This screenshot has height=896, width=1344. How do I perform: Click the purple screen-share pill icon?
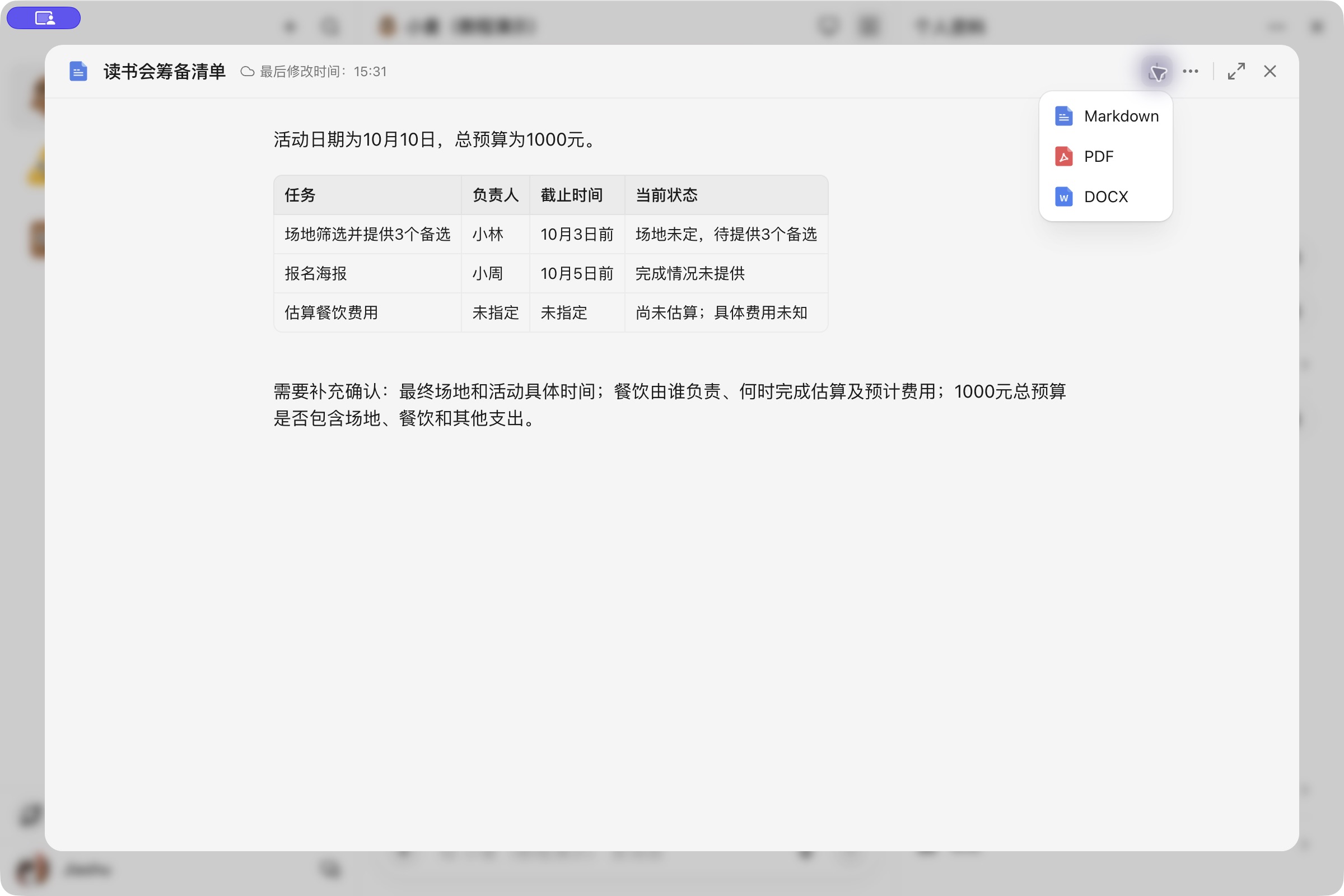tap(44, 18)
